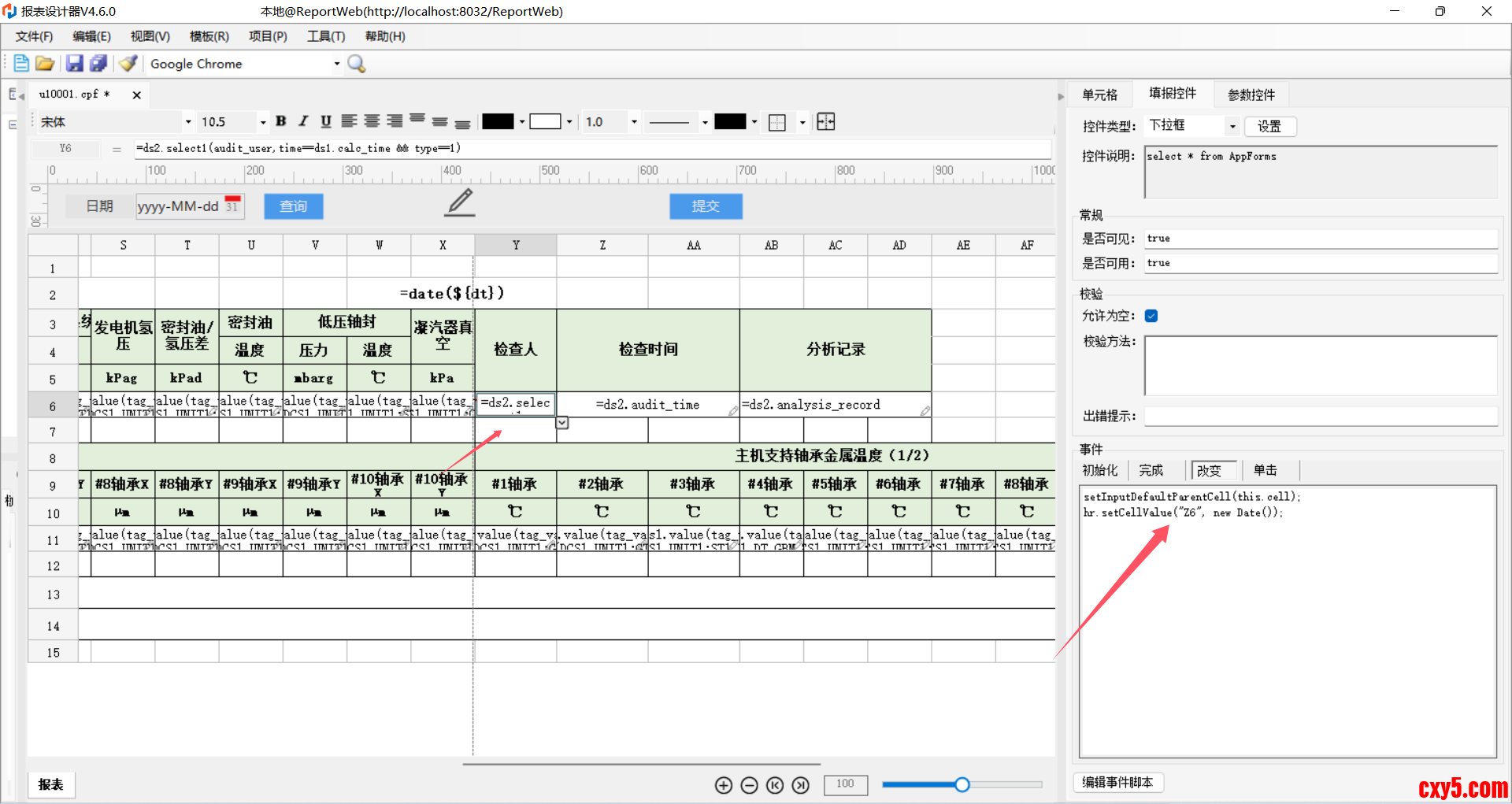Click the 编辑事件脚本 button

click(x=1117, y=782)
